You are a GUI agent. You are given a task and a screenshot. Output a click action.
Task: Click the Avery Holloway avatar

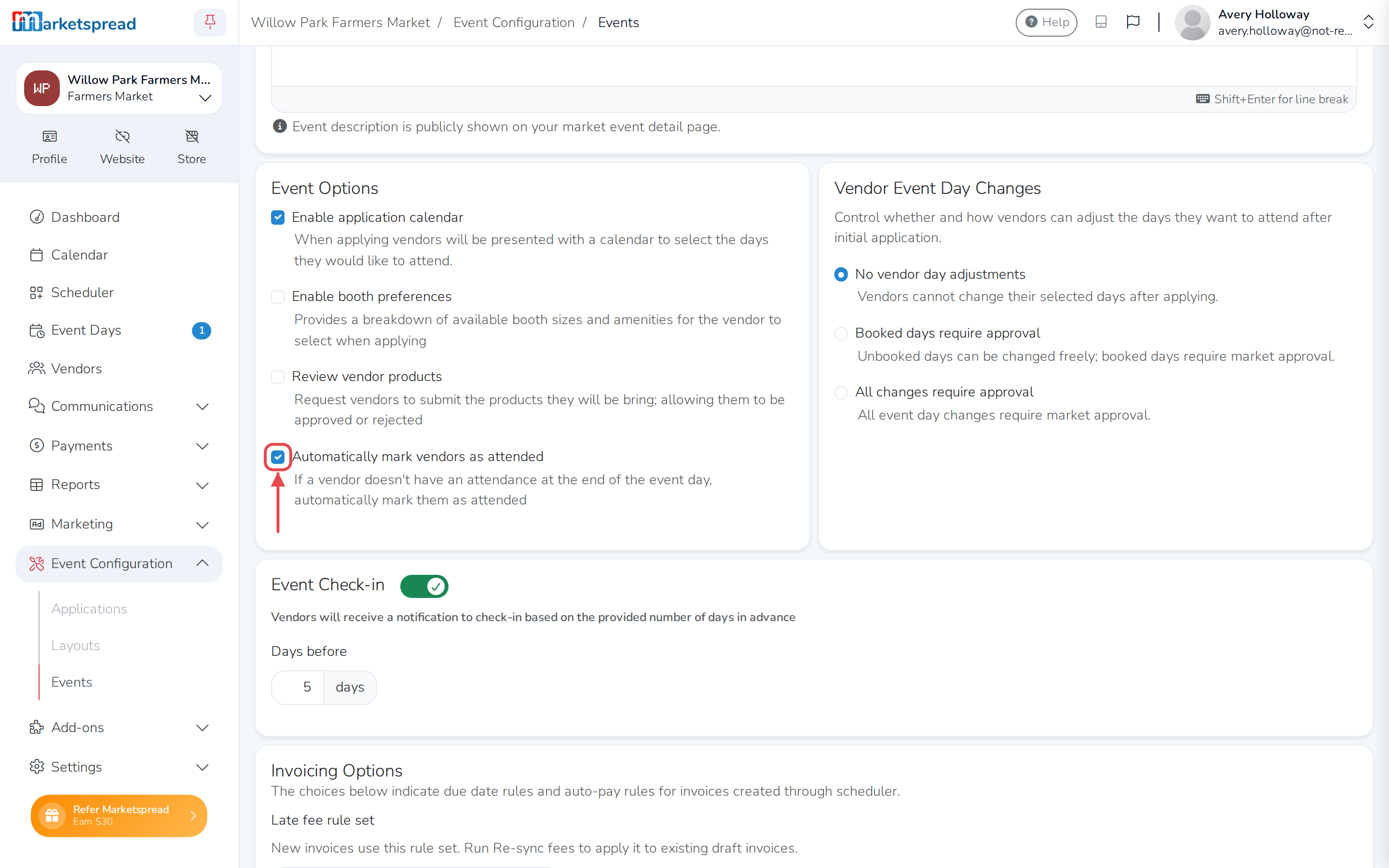click(1192, 22)
